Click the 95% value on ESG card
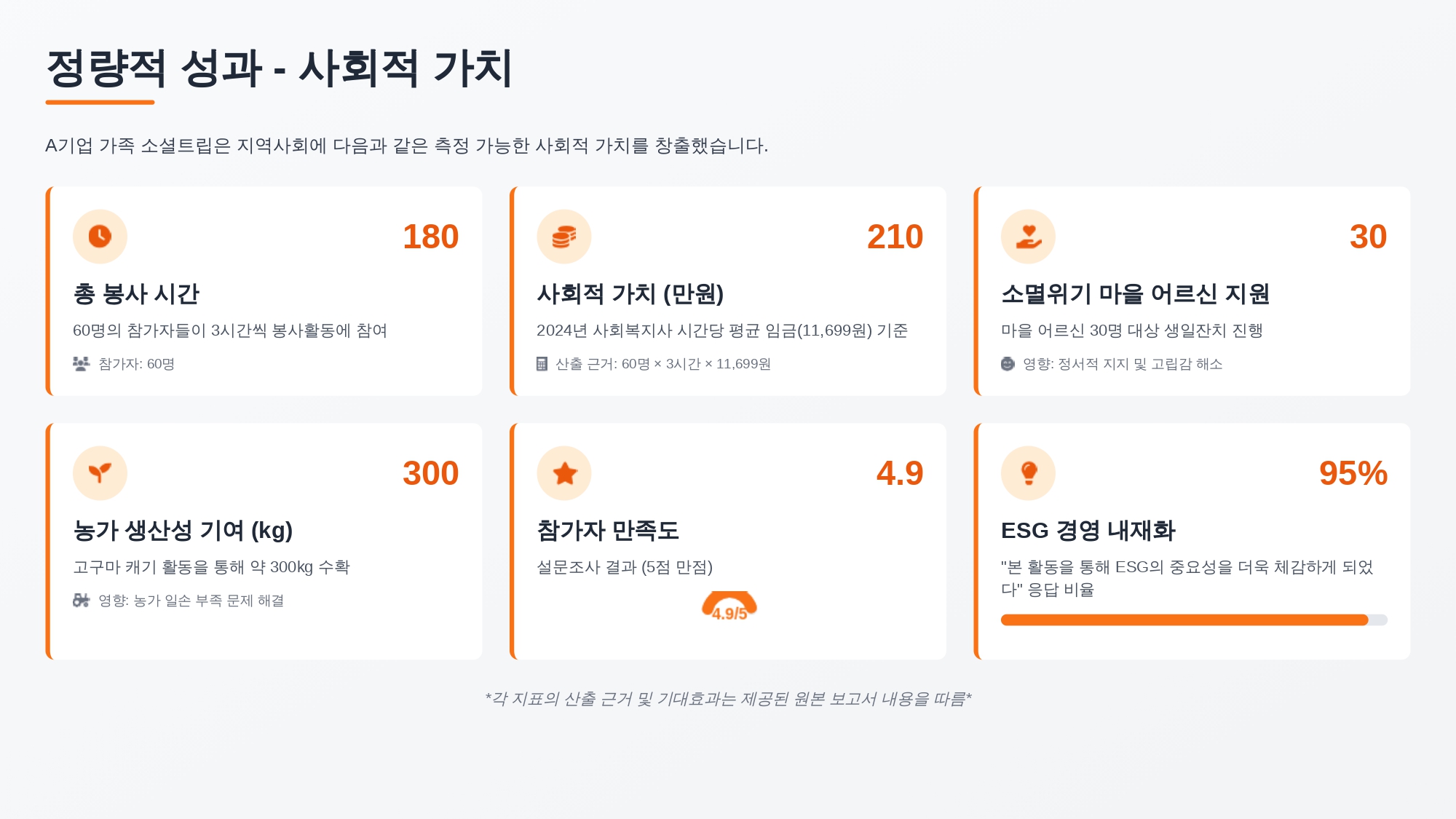This screenshot has height=819, width=1456. coord(1353,473)
